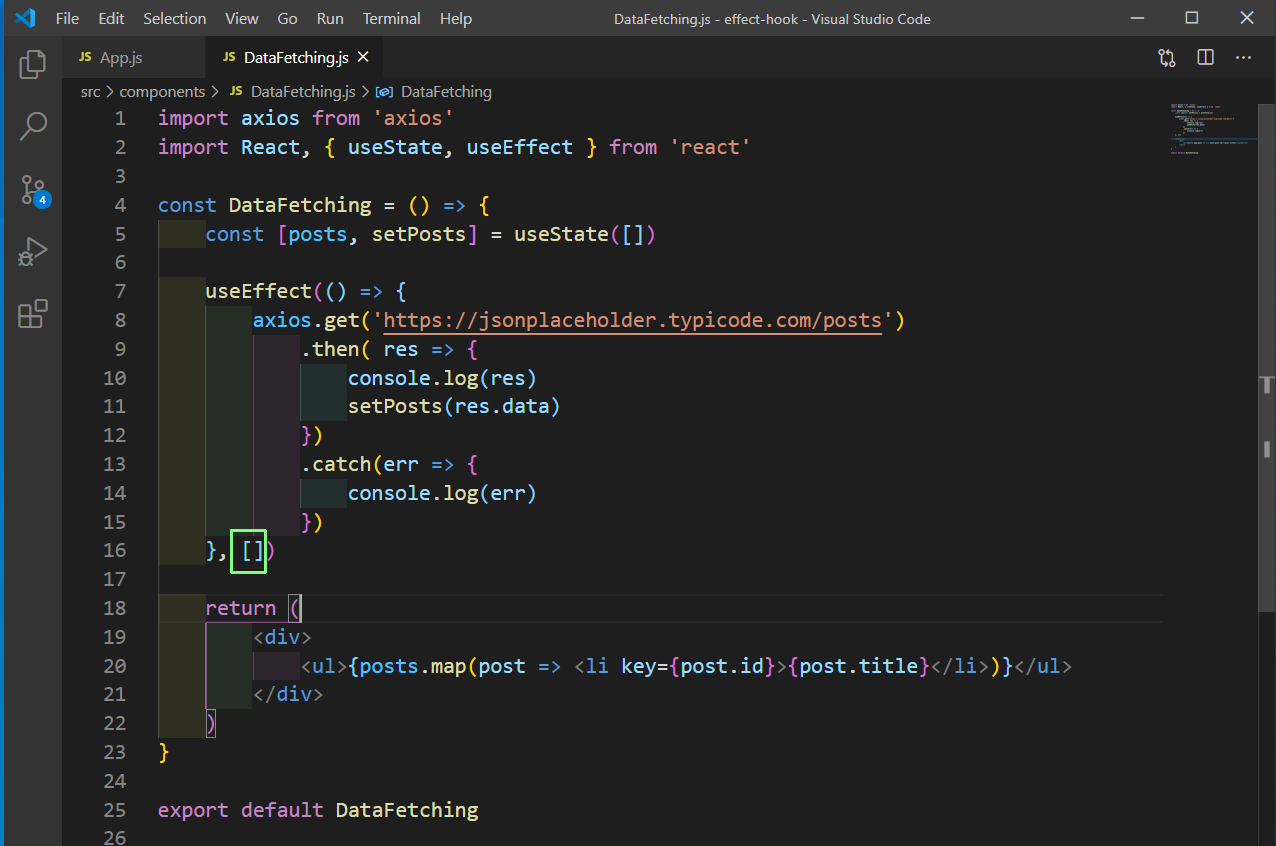Select the DataFetching.js editor tab

tap(294, 58)
